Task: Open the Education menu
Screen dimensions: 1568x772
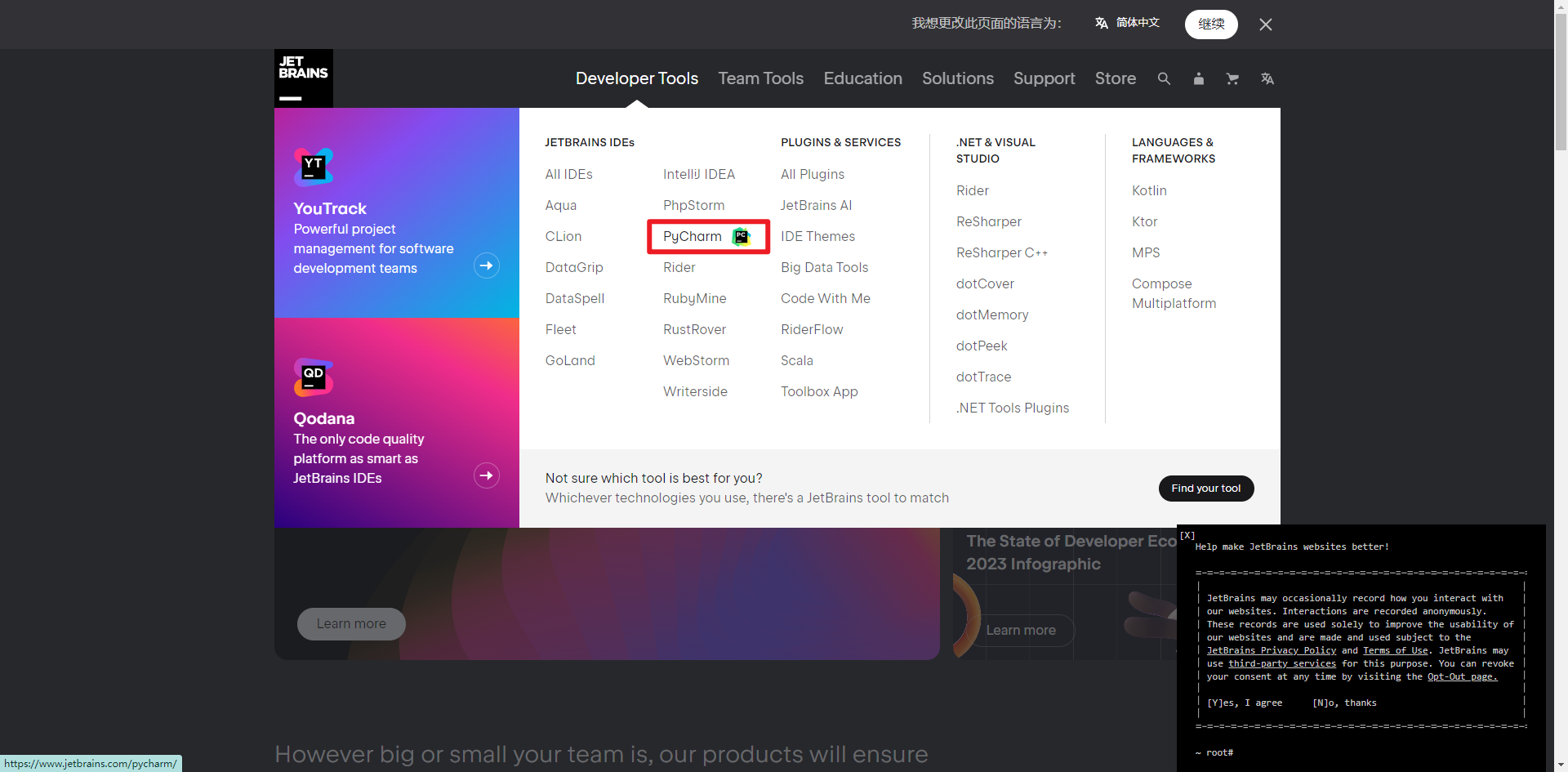Action: [x=863, y=78]
